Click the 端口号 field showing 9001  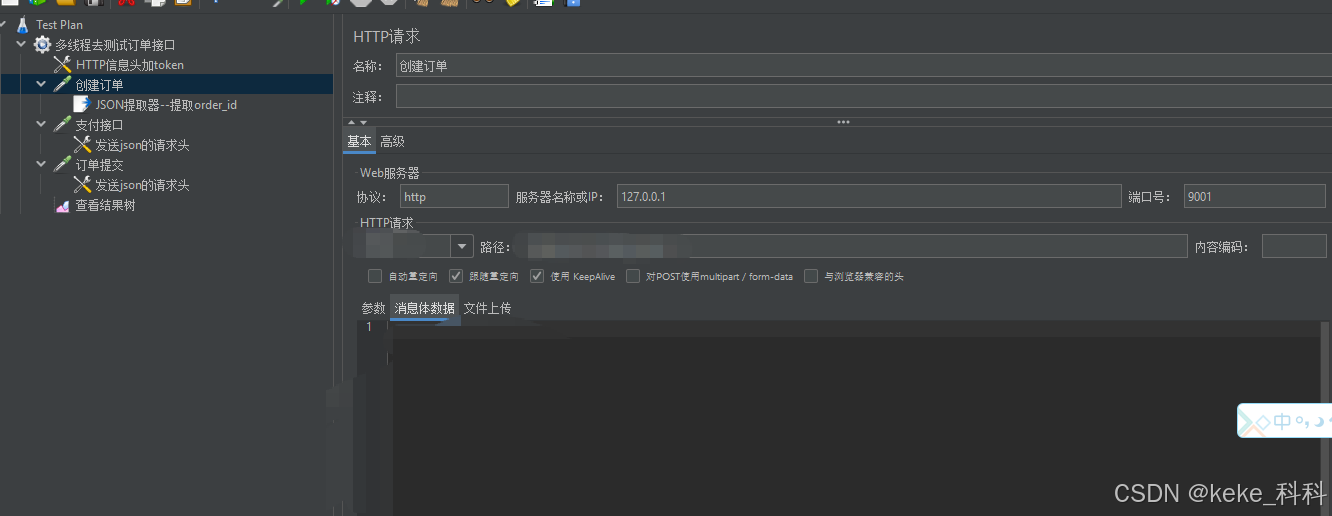(x=1255, y=196)
